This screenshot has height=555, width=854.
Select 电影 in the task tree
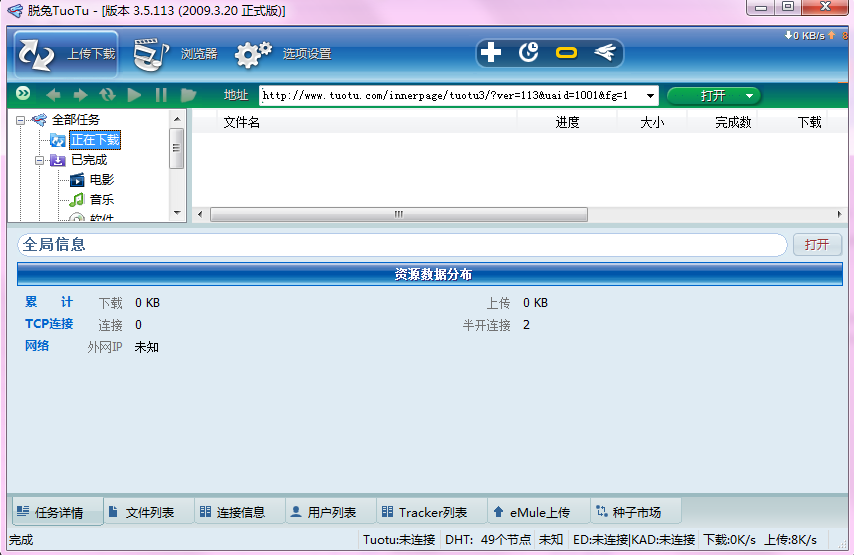[x=102, y=180]
